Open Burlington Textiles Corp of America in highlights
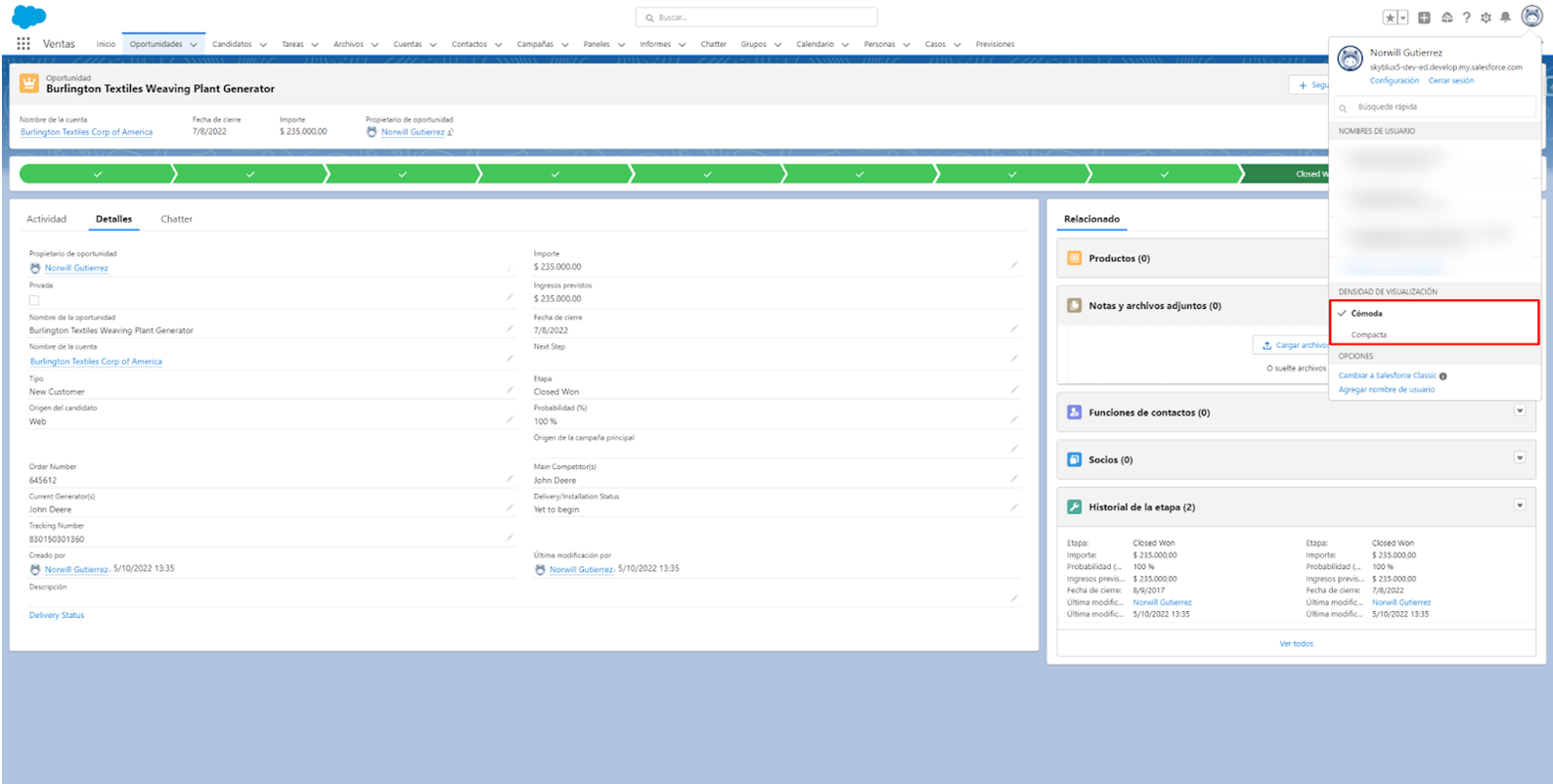Image resolution: width=1553 pixels, height=784 pixels. point(86,132)
